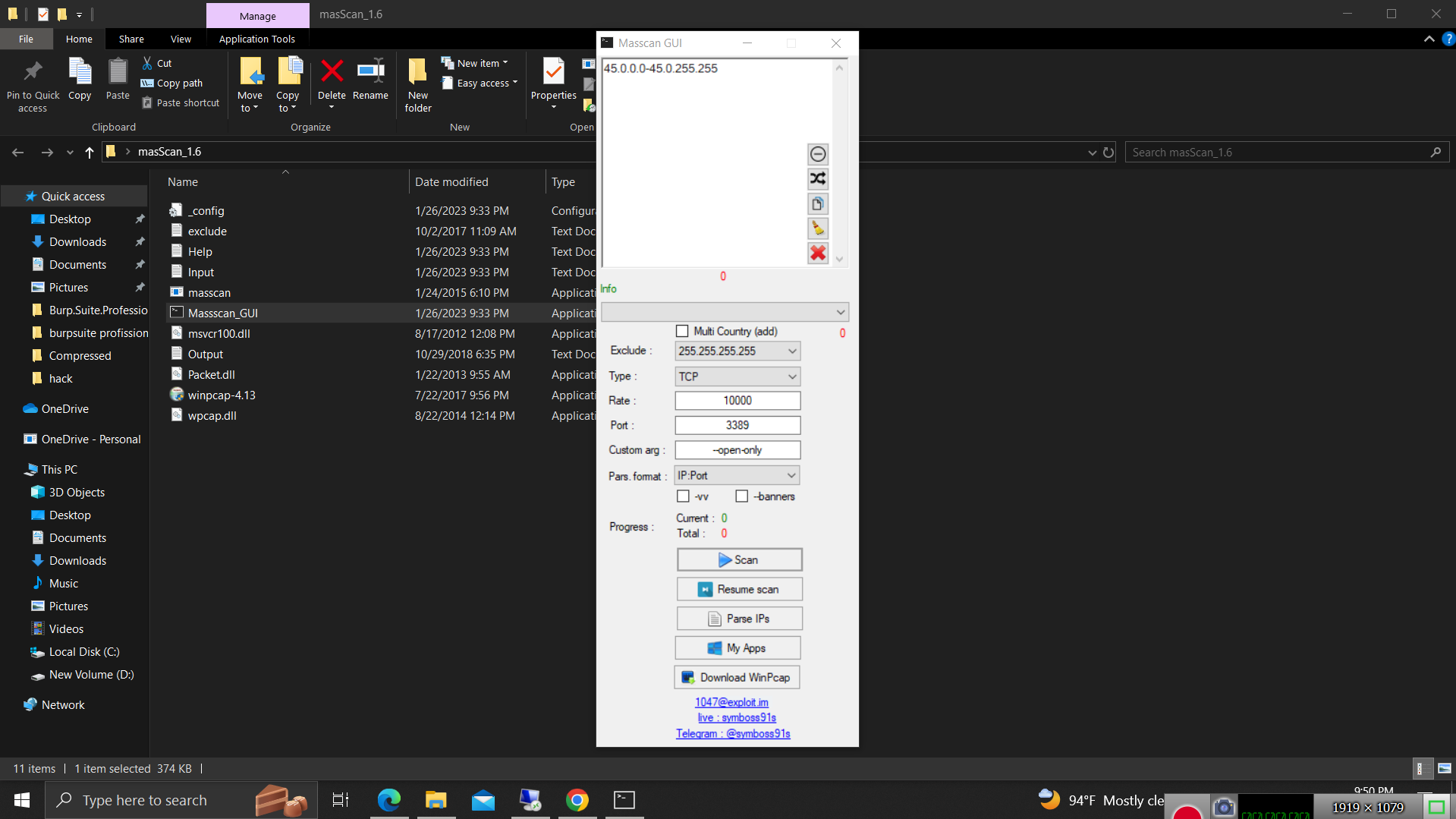Click the Port input field
The image size is (1456, 819).
pos(737,426)
